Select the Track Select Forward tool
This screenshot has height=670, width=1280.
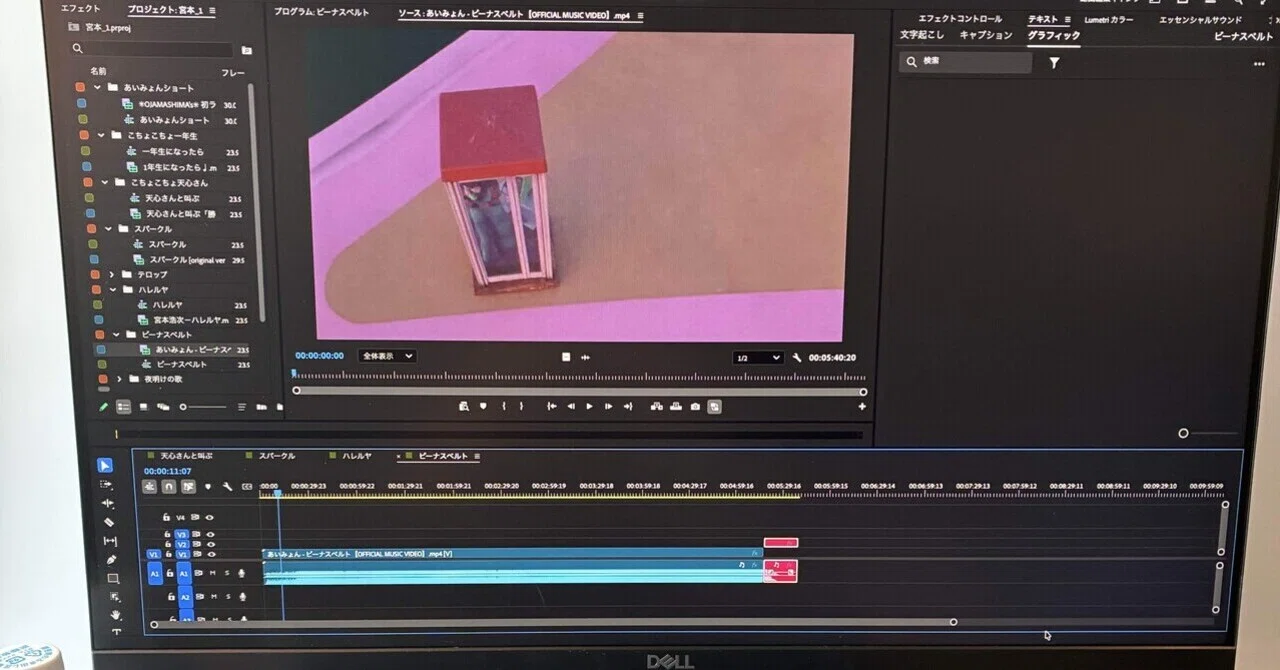106,485
